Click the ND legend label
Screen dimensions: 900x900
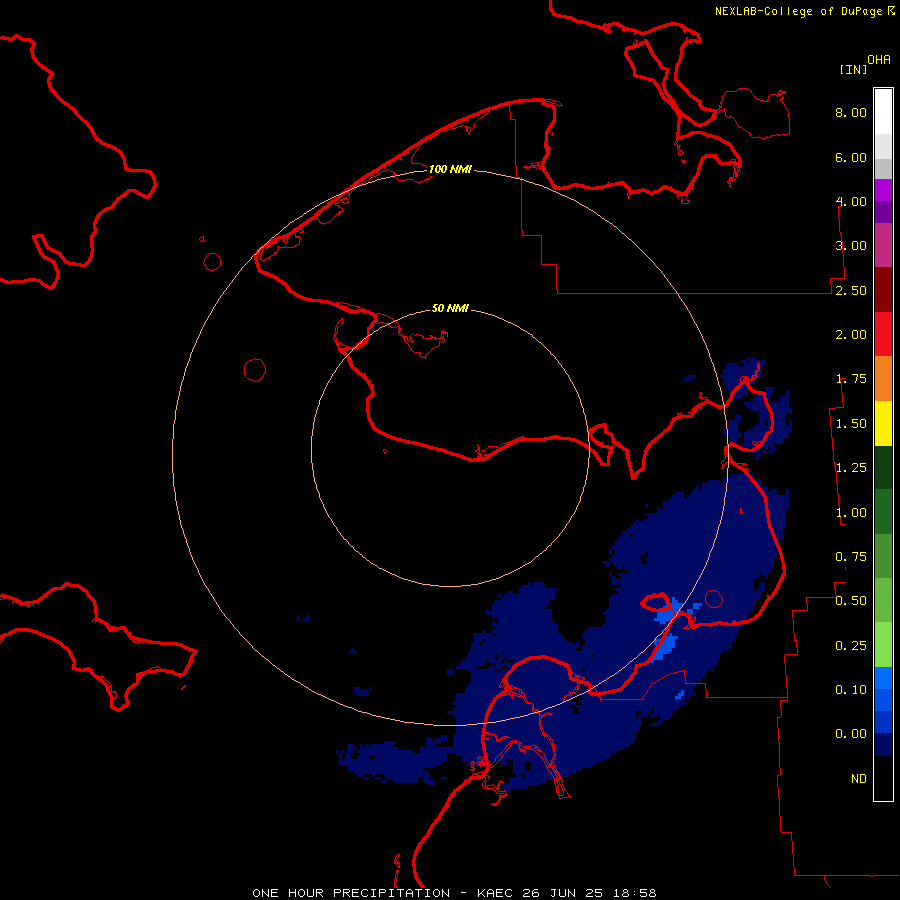[x=859, y=779]
